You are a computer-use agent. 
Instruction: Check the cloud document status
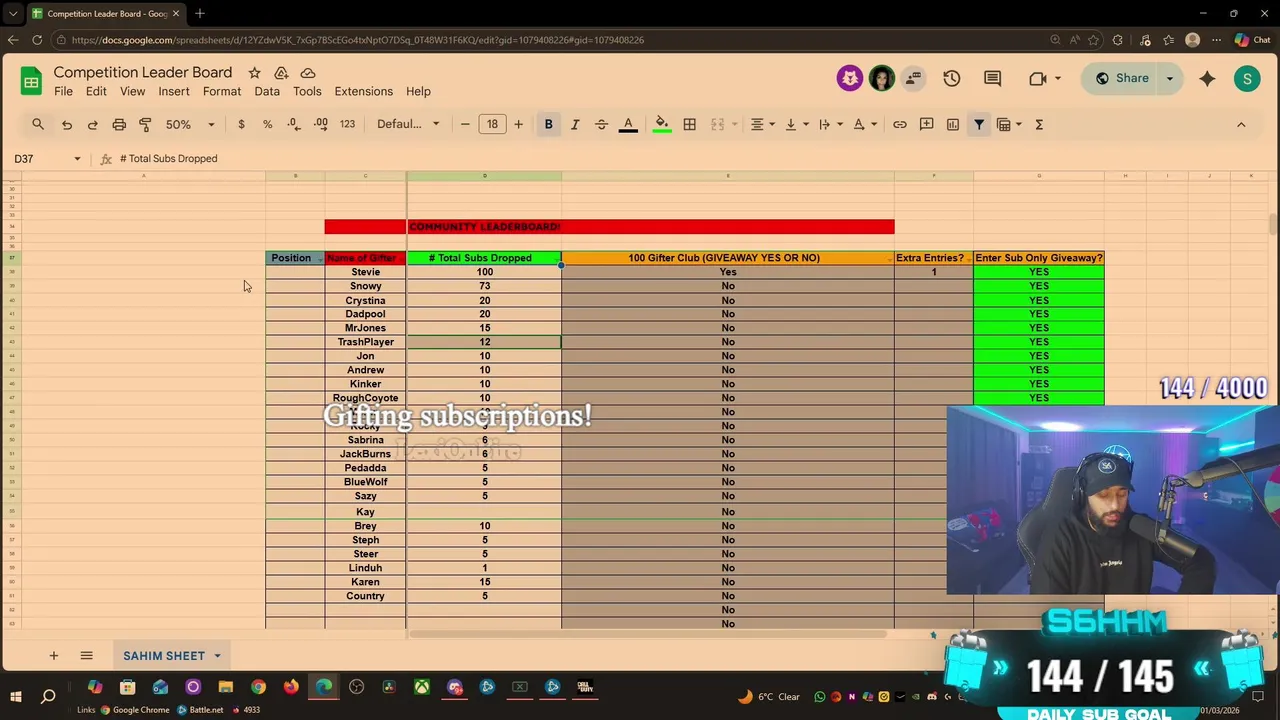click(308, 73)
